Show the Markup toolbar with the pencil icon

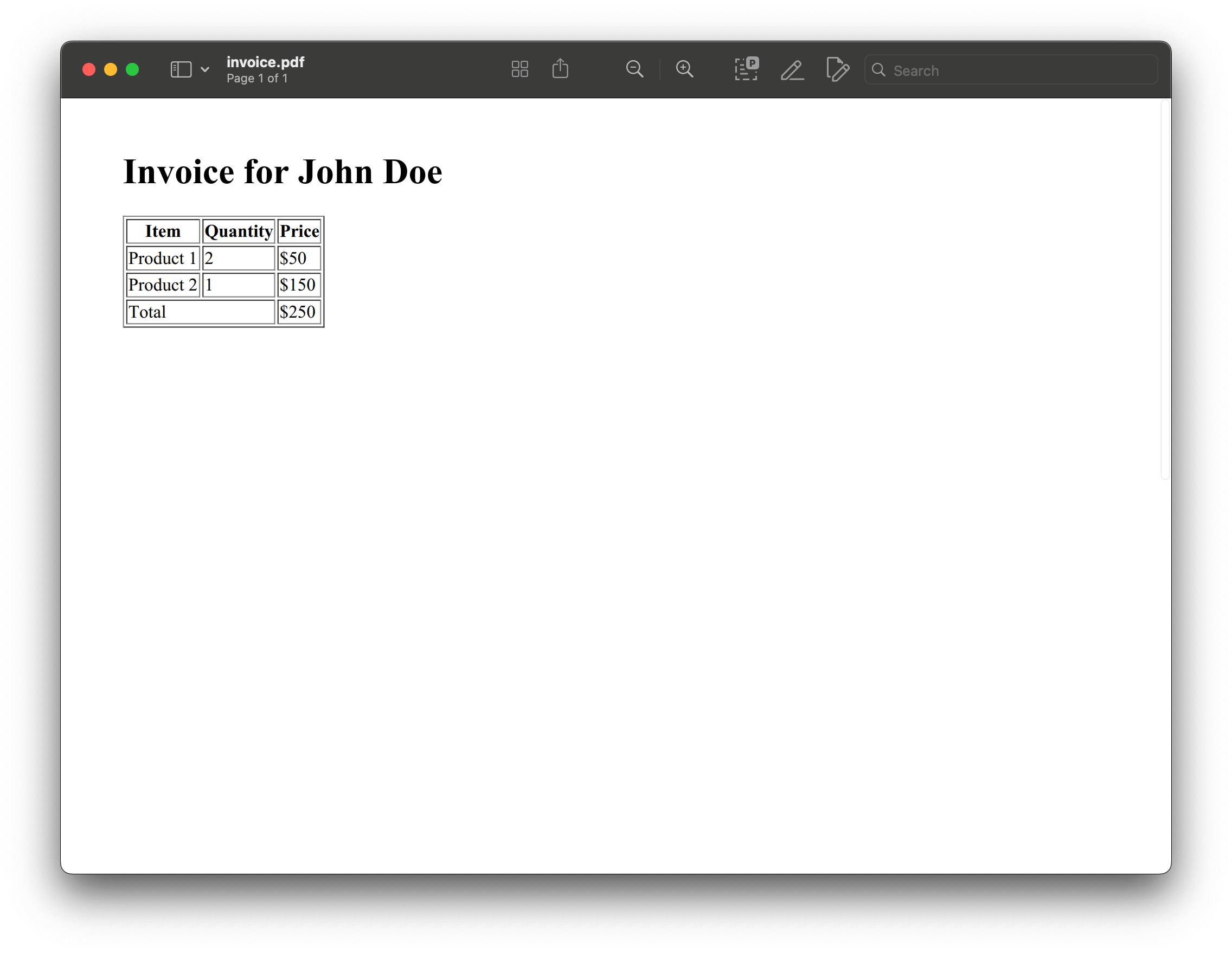(792, 70)
